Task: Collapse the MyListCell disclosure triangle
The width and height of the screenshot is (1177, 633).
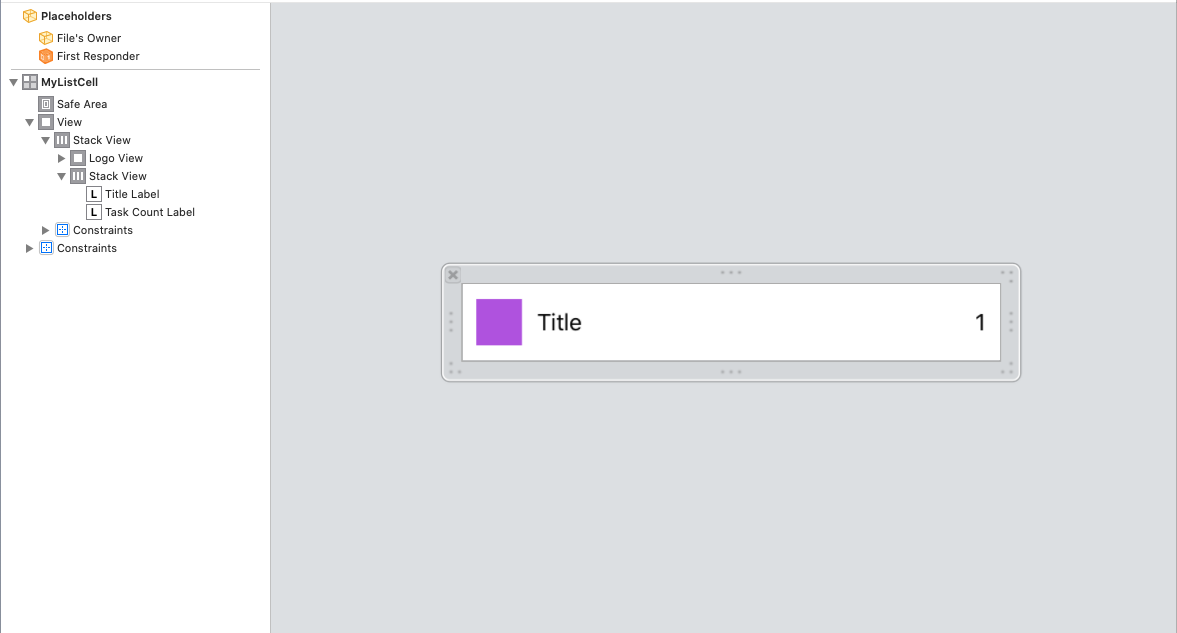Action: click(13, 82)
